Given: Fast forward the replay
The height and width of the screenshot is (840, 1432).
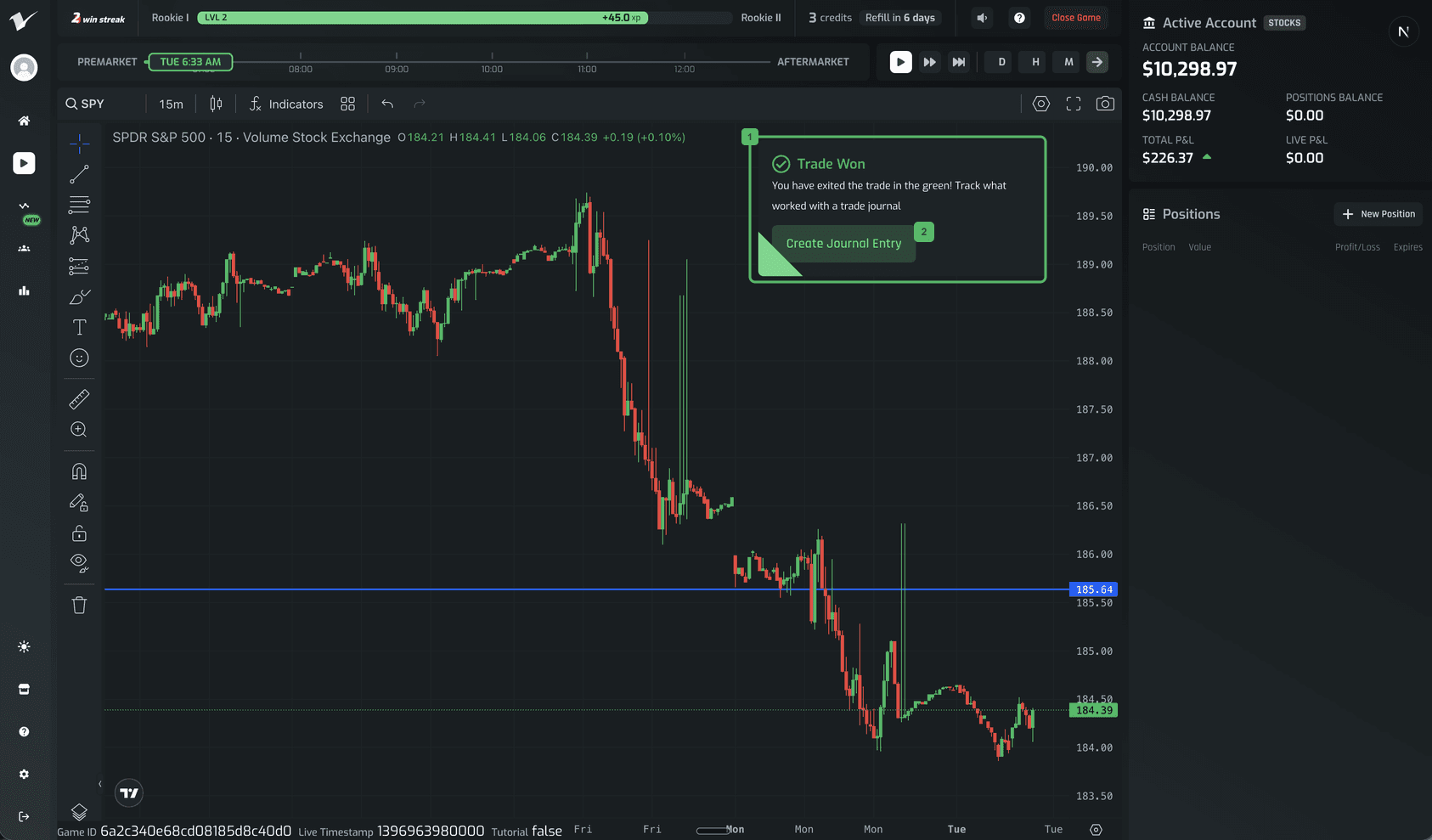Looking at the screenshot, I should pyautogui.click(x=930, y=62).
